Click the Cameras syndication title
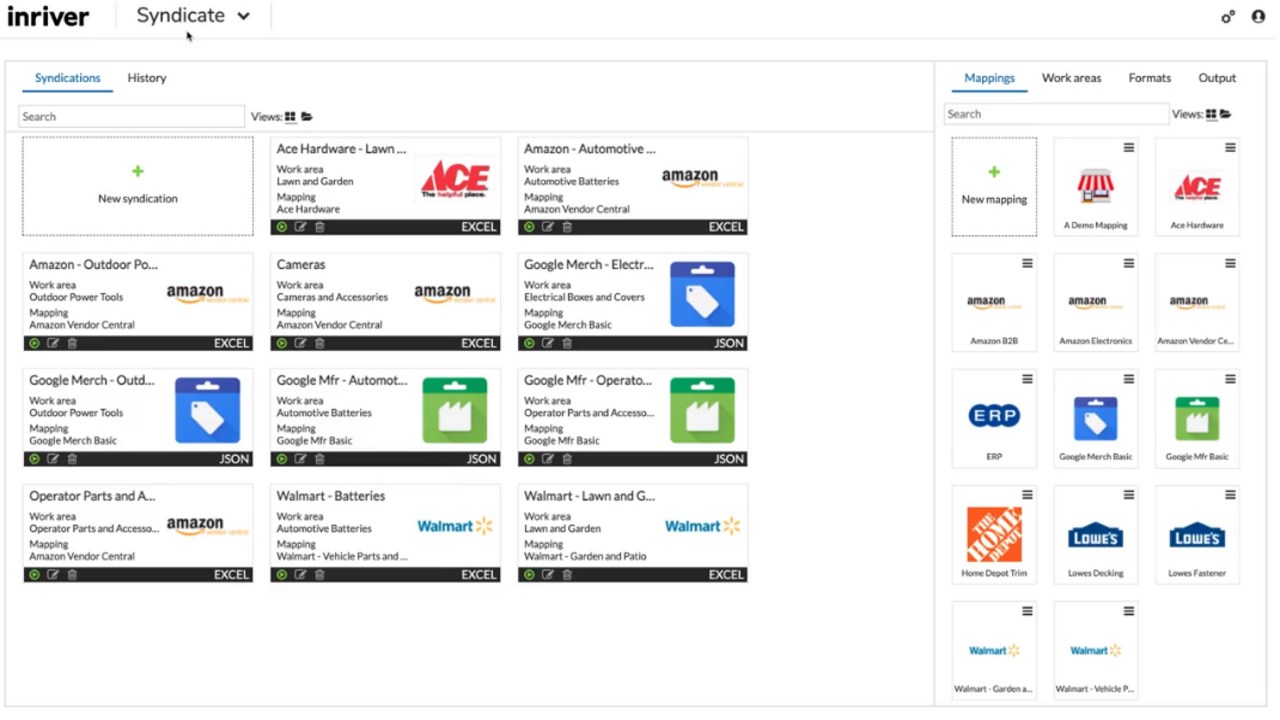 pos(301,265)
